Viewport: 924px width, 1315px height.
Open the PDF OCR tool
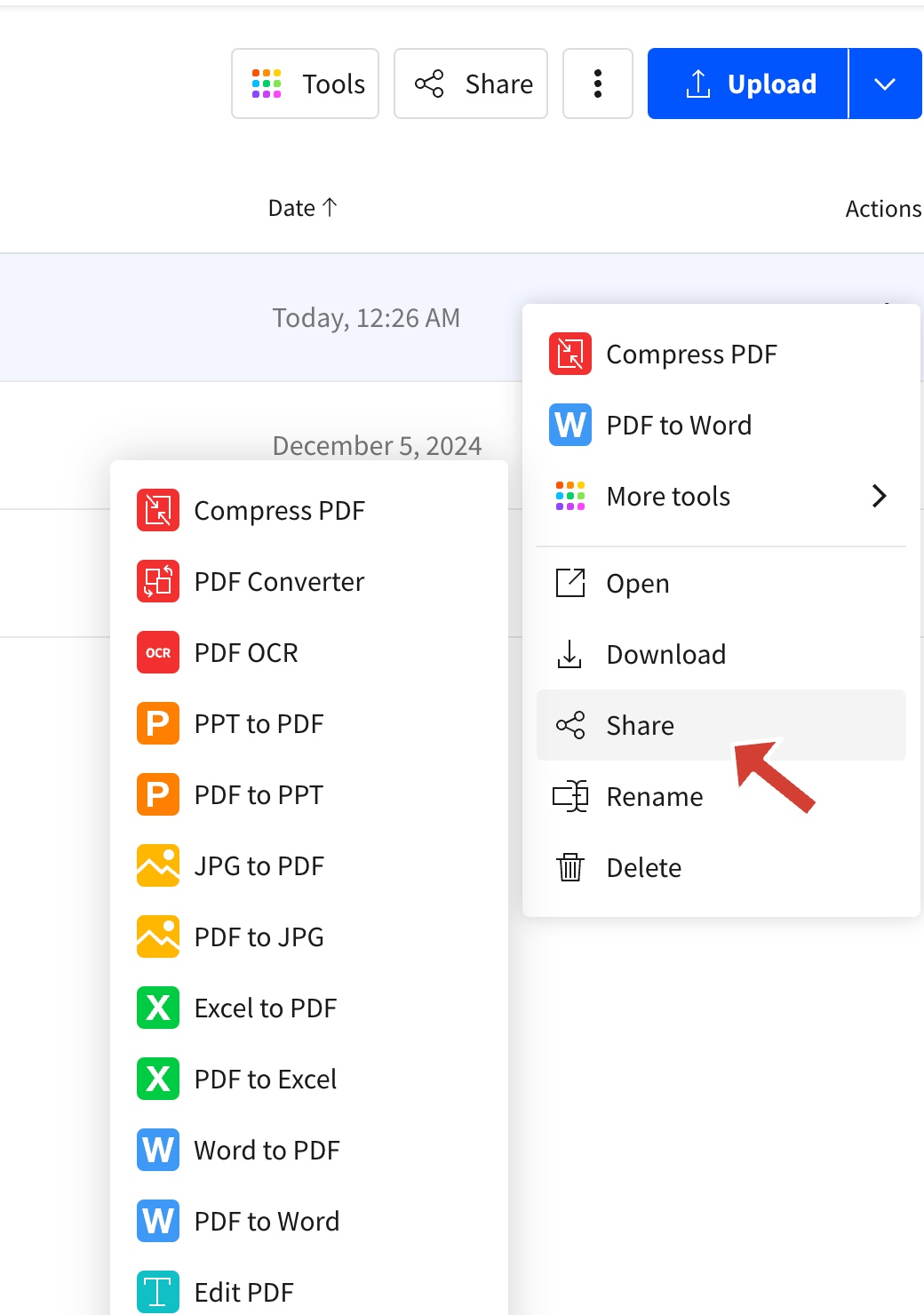pyautogui.click(x=157, y=652)
